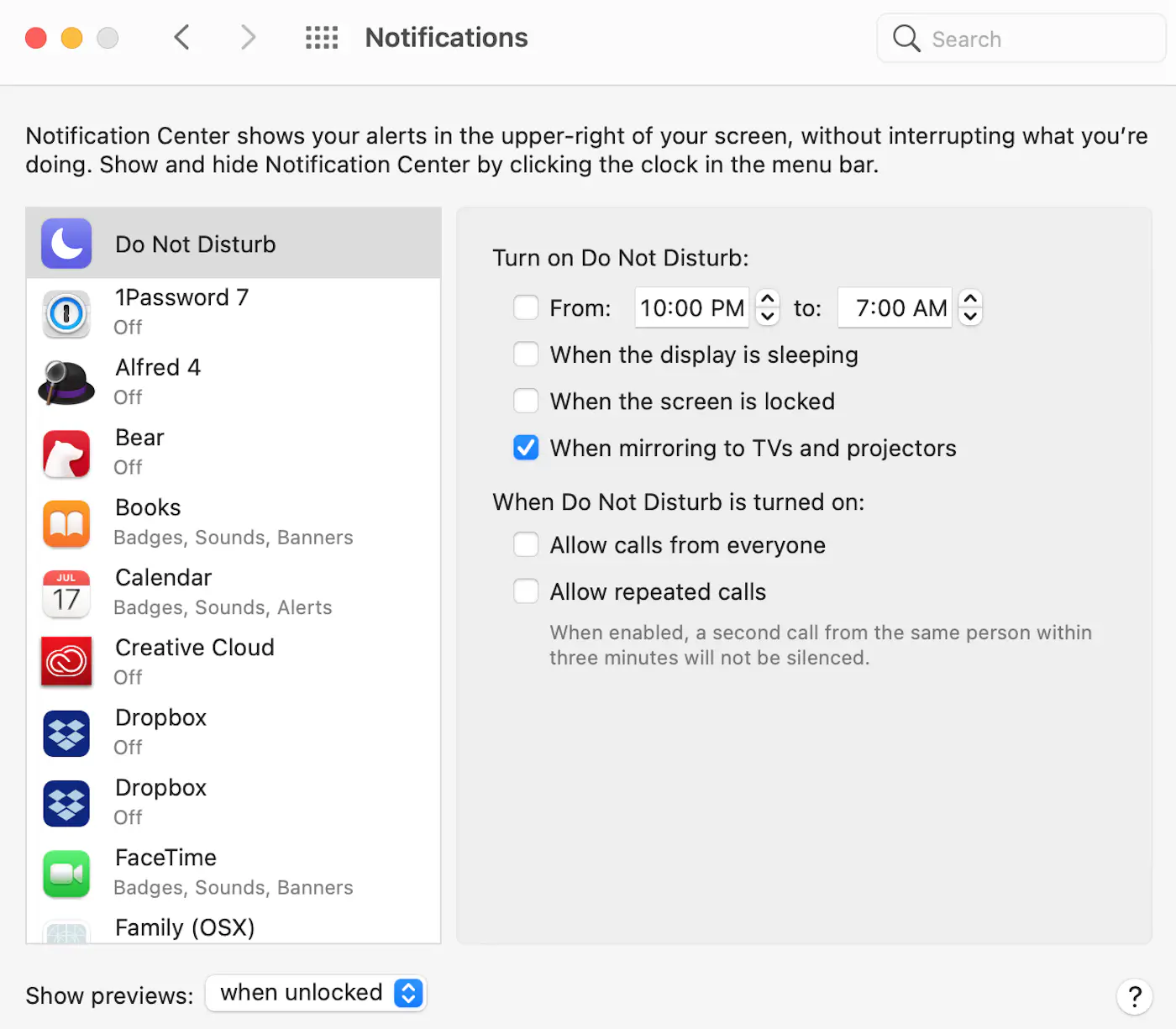Enable scheduled Do Not Disturb From checkbox

point(526,307)
